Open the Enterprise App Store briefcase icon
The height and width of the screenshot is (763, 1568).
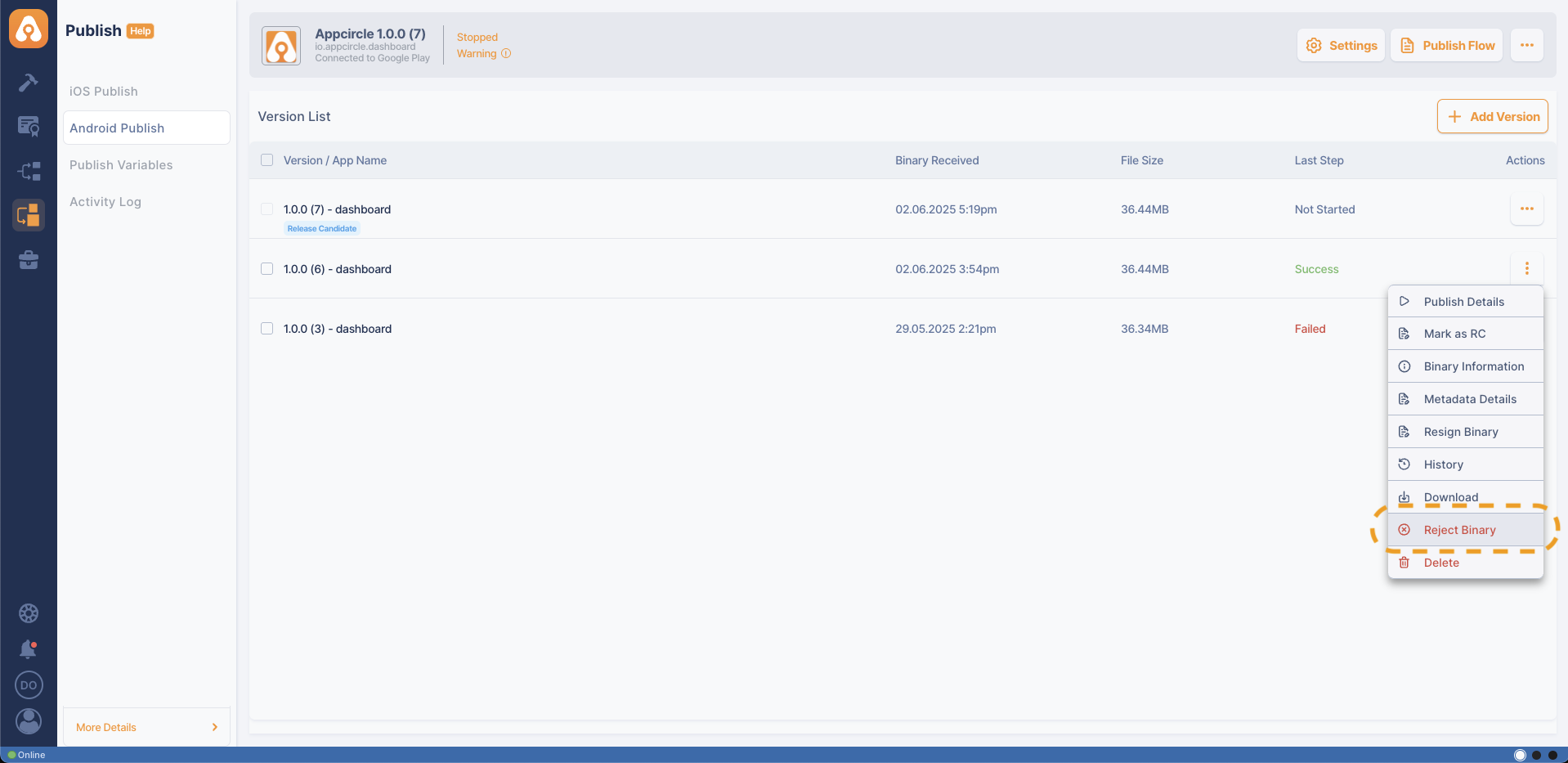tap(29, 260)
